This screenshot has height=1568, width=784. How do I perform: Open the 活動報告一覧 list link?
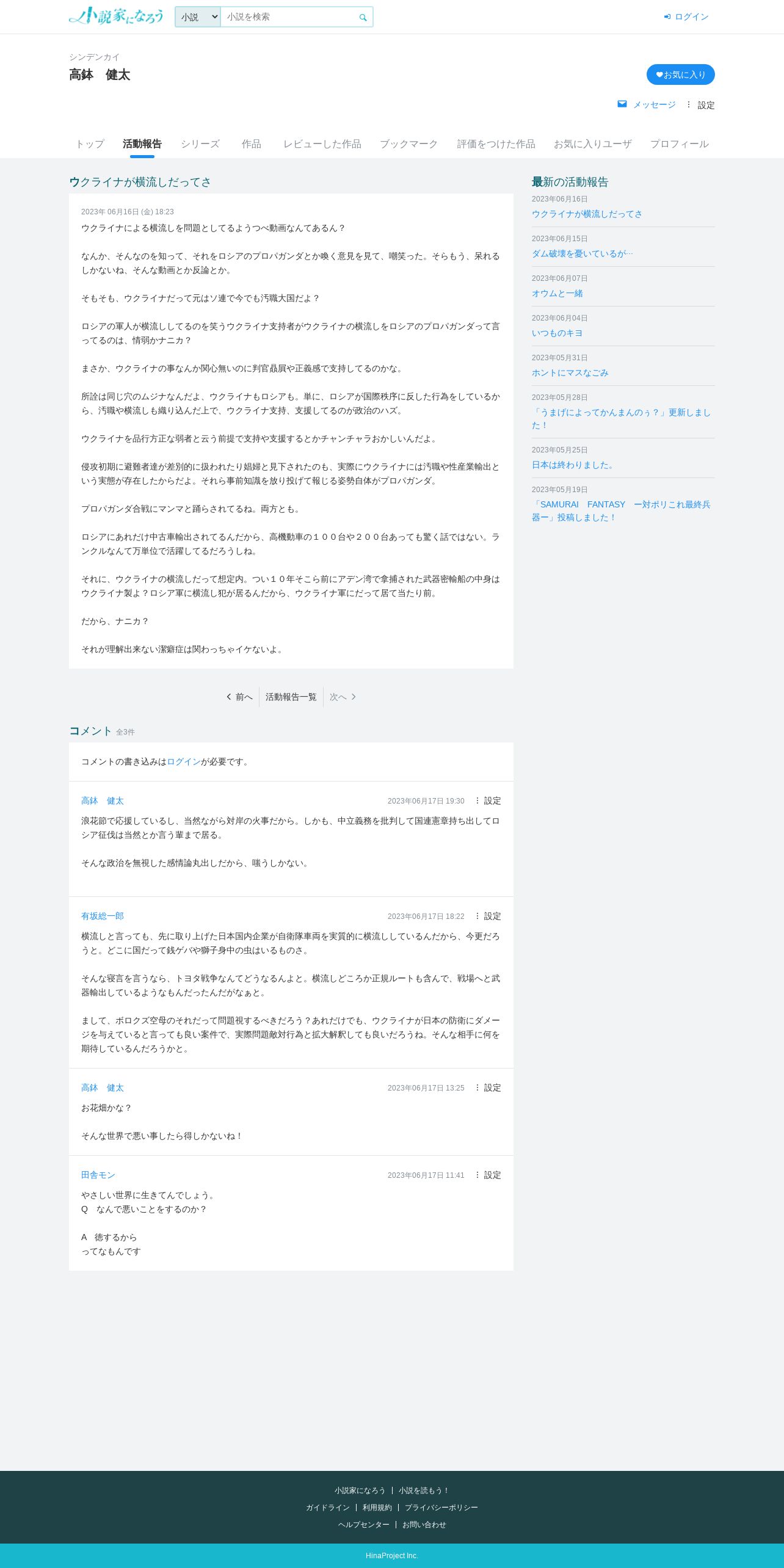click(291, 697)
